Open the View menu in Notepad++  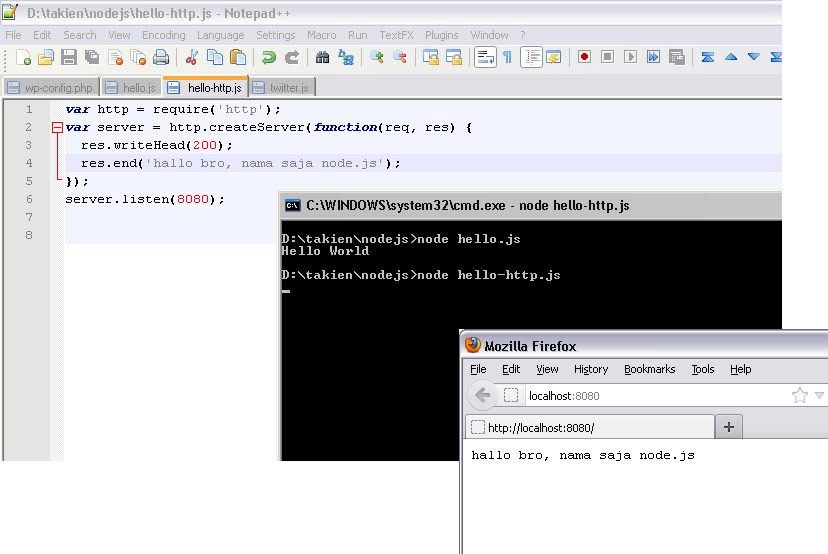[x=119, y=35]
